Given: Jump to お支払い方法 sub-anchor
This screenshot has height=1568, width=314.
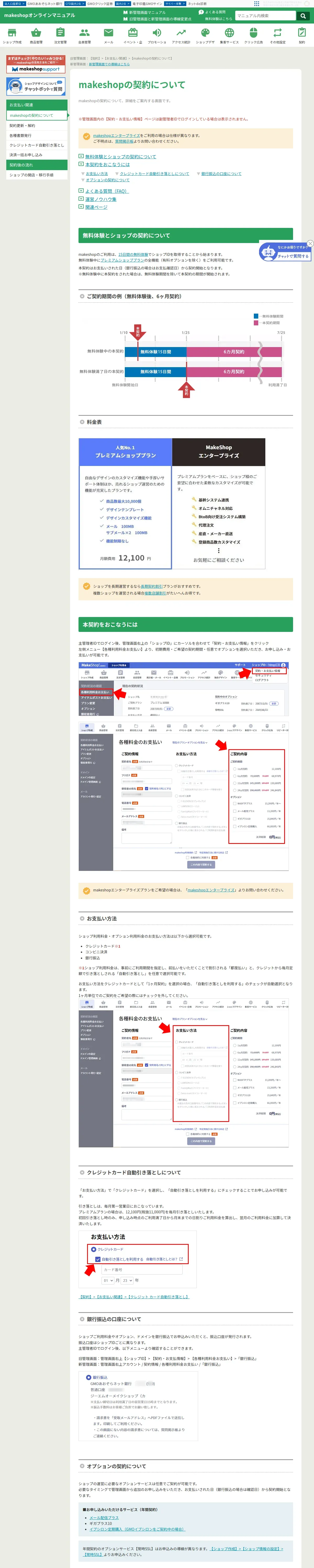Looking at the screenshot, I should 97,174.
